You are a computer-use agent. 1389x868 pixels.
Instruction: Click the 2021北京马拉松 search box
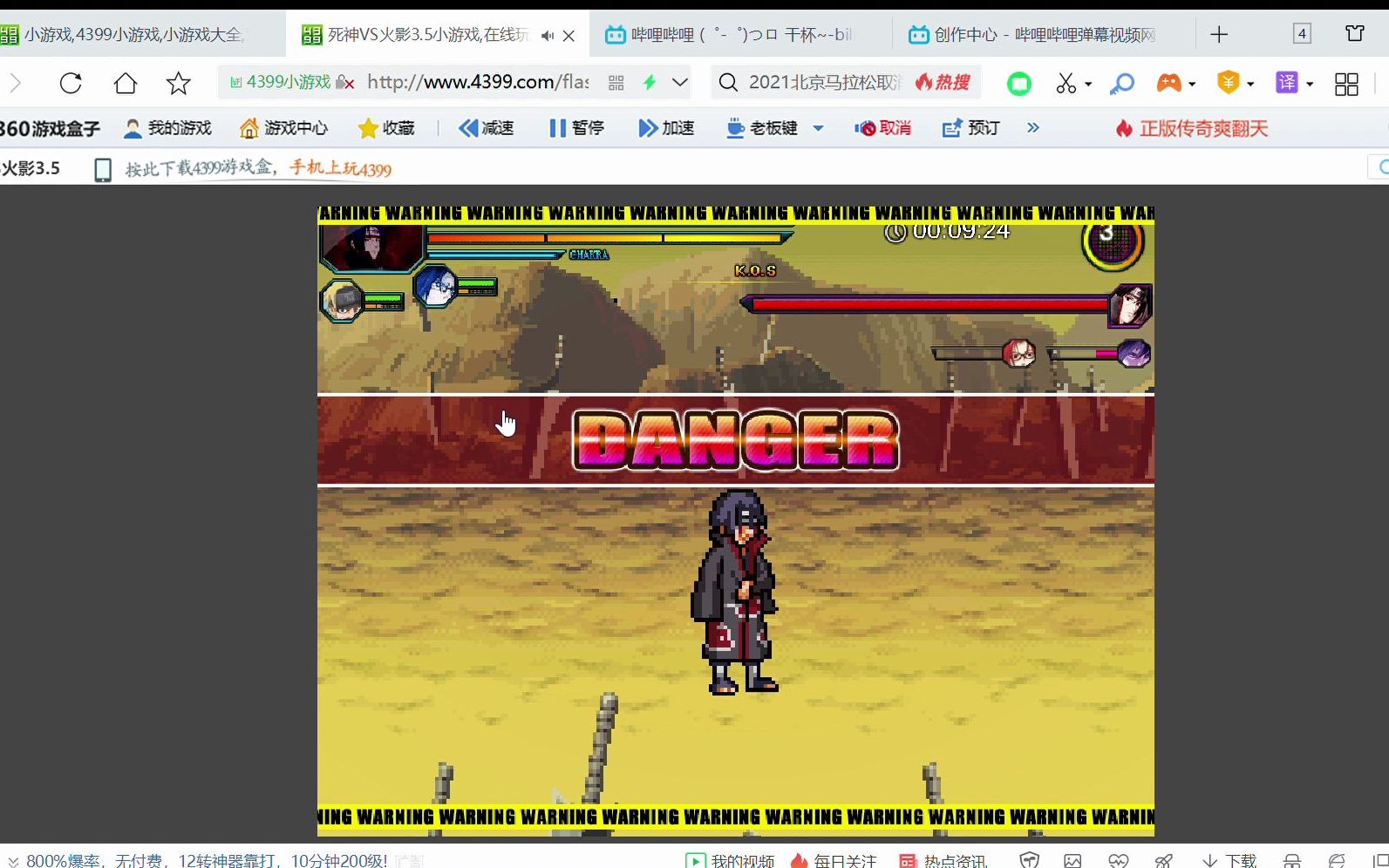[824, 83]
